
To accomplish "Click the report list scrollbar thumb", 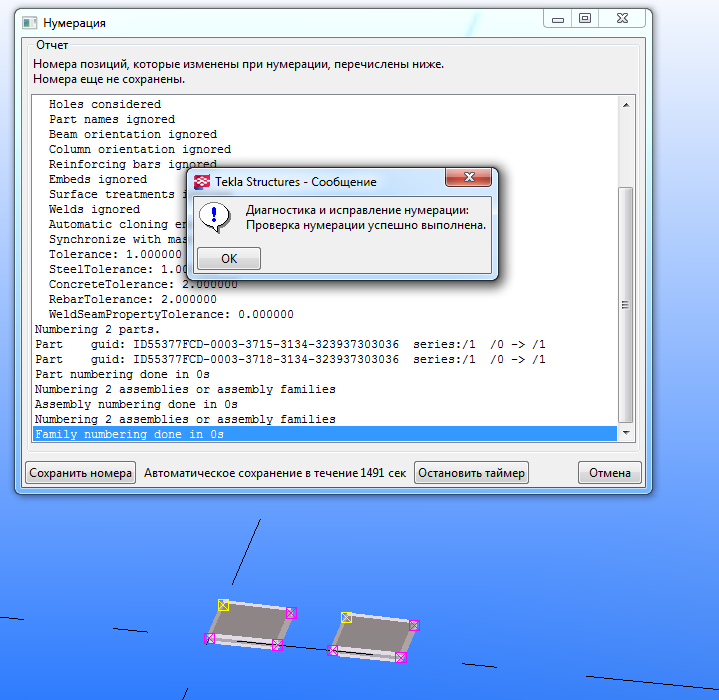I will click(625, 305).
